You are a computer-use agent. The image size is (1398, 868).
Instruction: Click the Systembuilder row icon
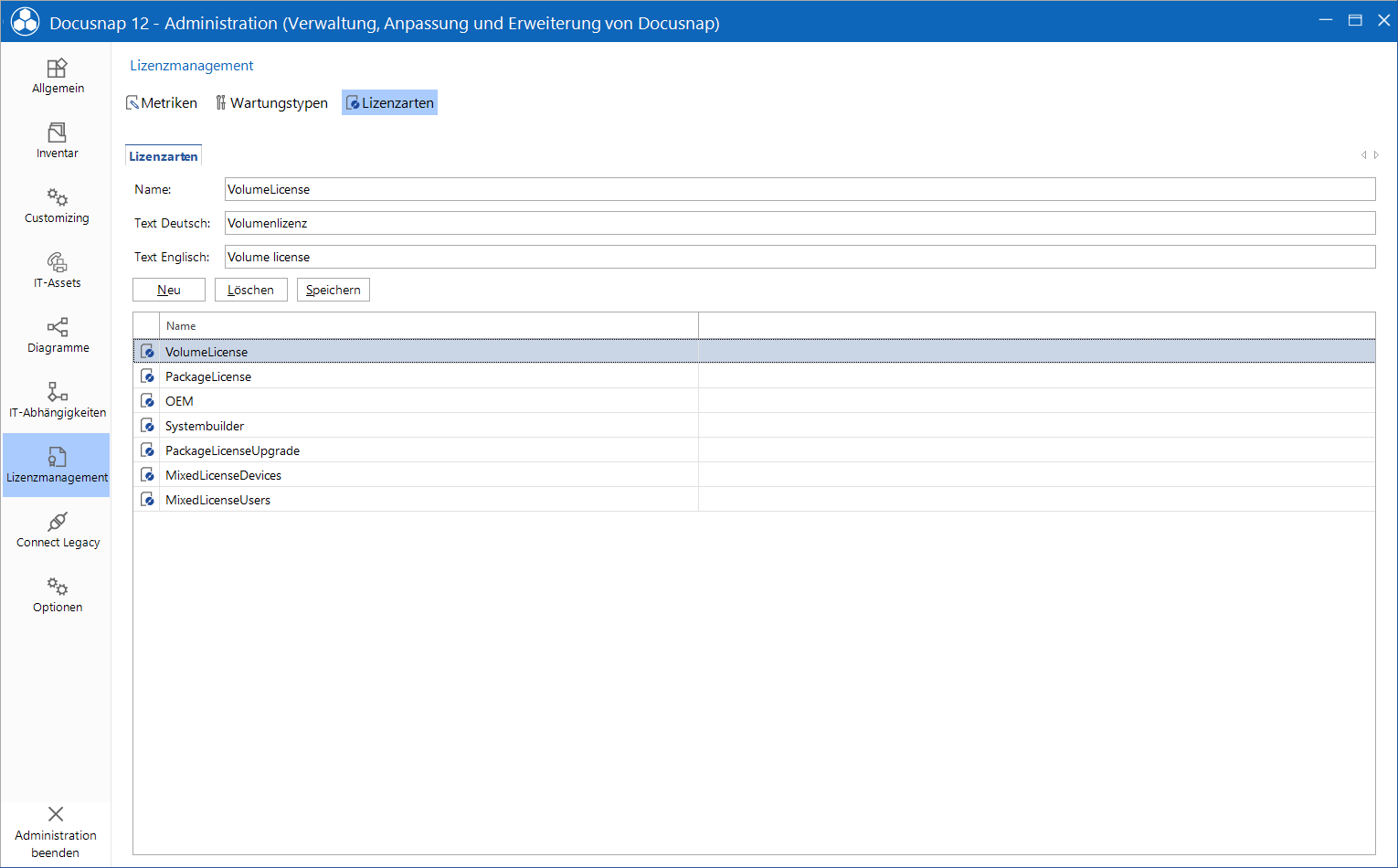[147, 425]
